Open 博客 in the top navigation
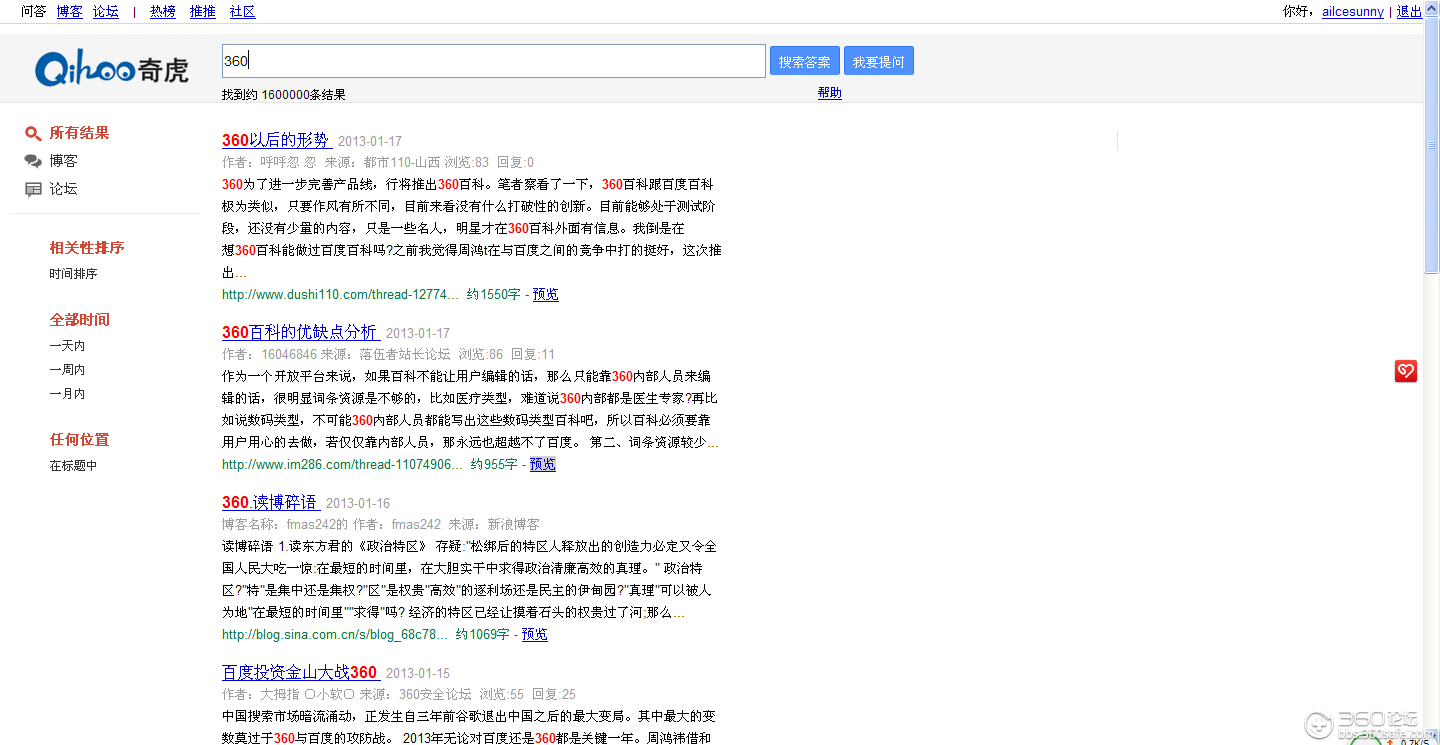Image resolution: width=1440 pixels, height=745 pixels. (70, 12)
